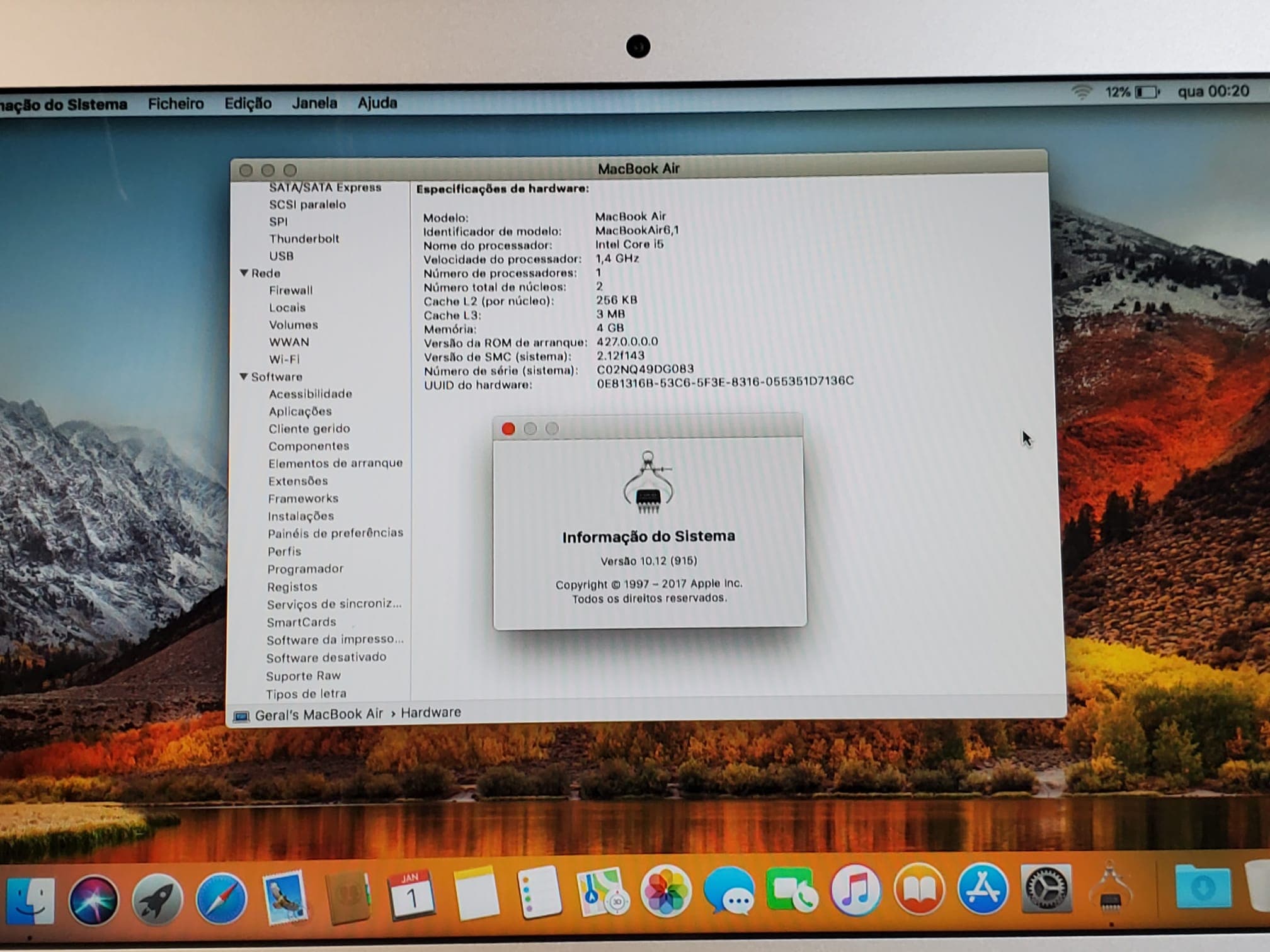
Task: Click Geral's MacBook Air in path bar
Action: pyautogui.click(x=319, y=715)
